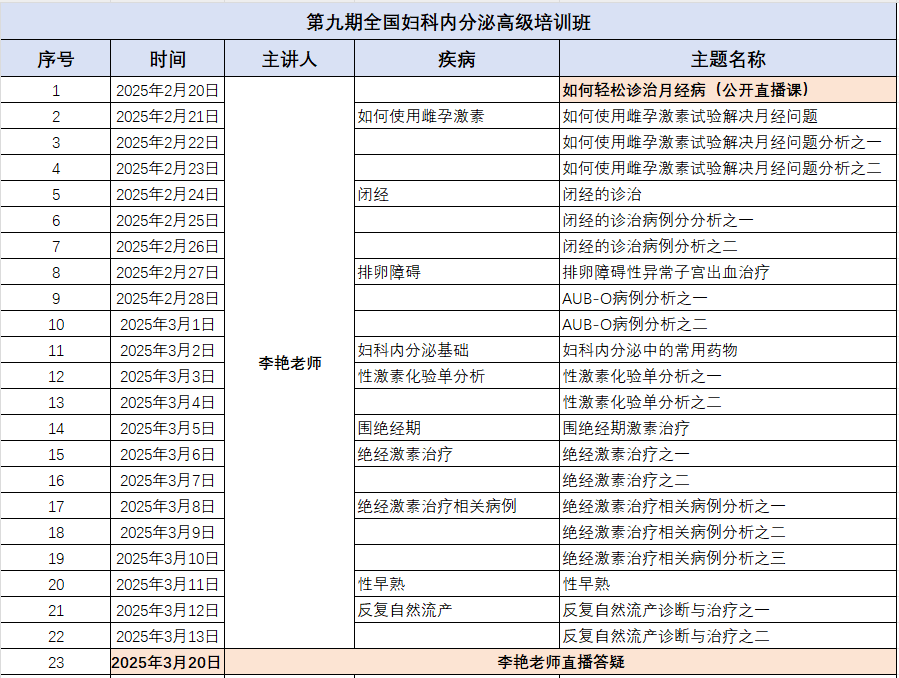Select the topic cell 性激素化验单分析之二
The image size is (899, 678).
pyautogui.click(x=728, y=402)
